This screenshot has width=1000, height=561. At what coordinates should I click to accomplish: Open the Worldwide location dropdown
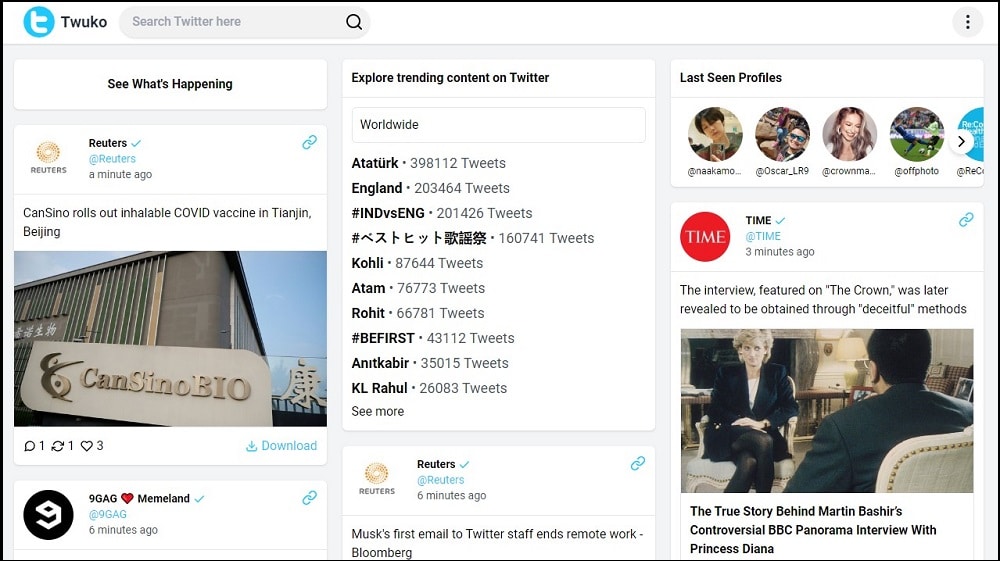click(499, 124)
